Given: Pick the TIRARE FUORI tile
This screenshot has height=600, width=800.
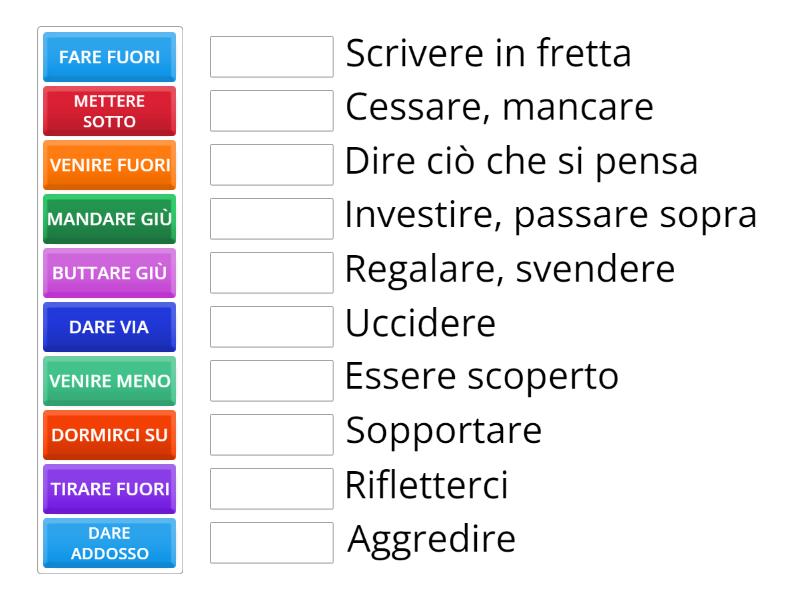Looking at the screenshot, I should point(110,489).
